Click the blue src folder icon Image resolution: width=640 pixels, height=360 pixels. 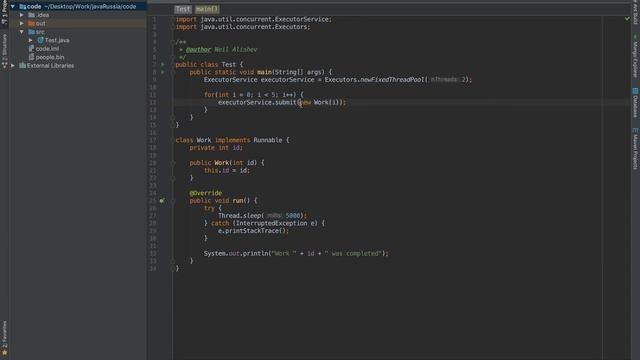click(x=31, y=32)
